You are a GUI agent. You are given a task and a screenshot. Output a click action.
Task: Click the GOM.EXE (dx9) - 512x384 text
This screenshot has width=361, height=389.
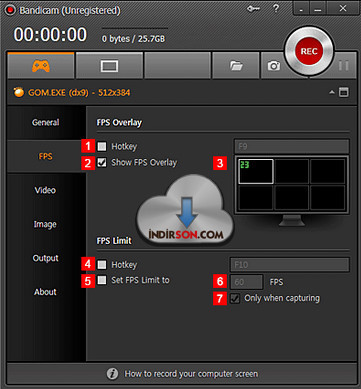[79, 92]
